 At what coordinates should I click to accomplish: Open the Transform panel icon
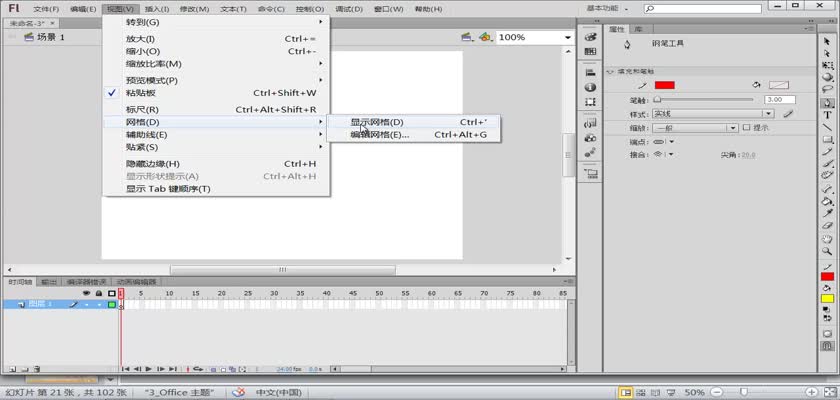tap(590, 101)
